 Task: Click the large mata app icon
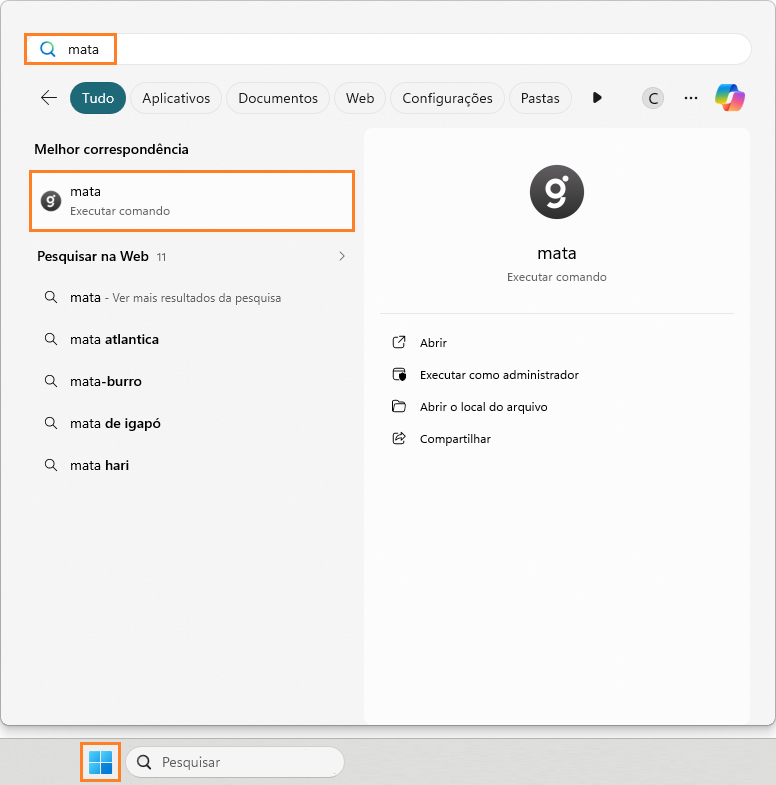[556, 192]
